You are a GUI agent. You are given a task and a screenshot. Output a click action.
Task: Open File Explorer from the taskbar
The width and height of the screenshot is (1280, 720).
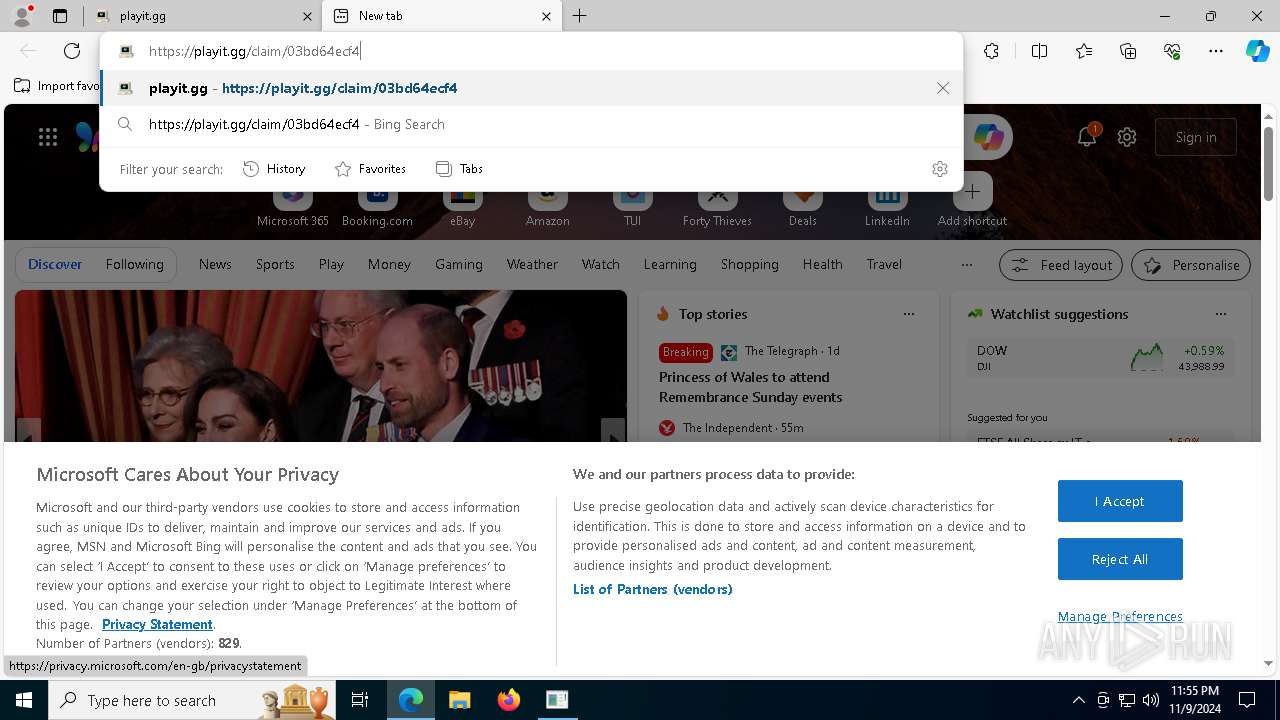(x=459, y=700)
